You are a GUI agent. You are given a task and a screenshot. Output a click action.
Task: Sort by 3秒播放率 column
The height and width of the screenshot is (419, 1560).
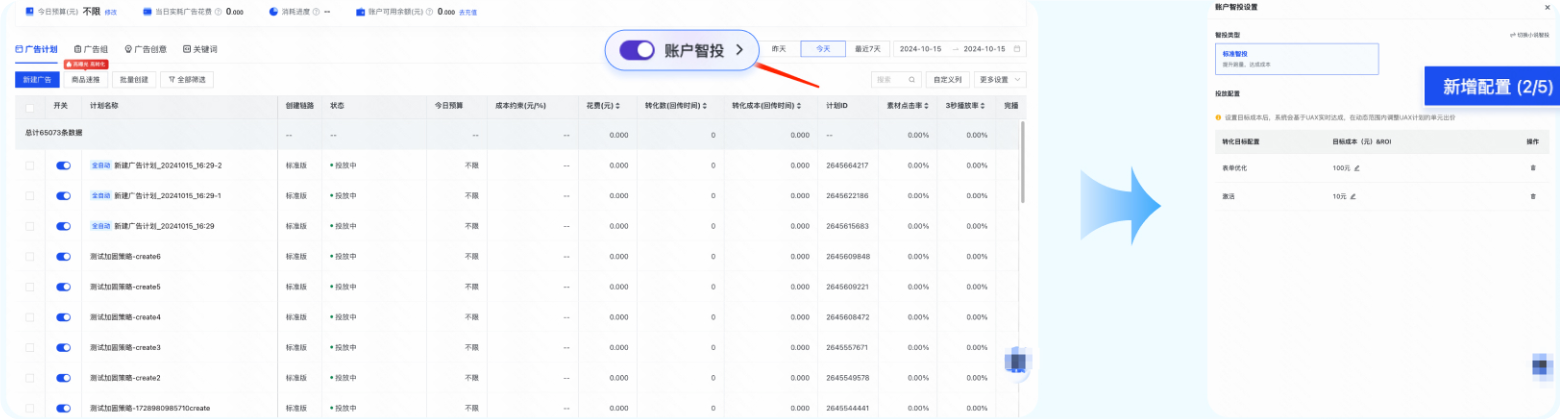[981, 106]
